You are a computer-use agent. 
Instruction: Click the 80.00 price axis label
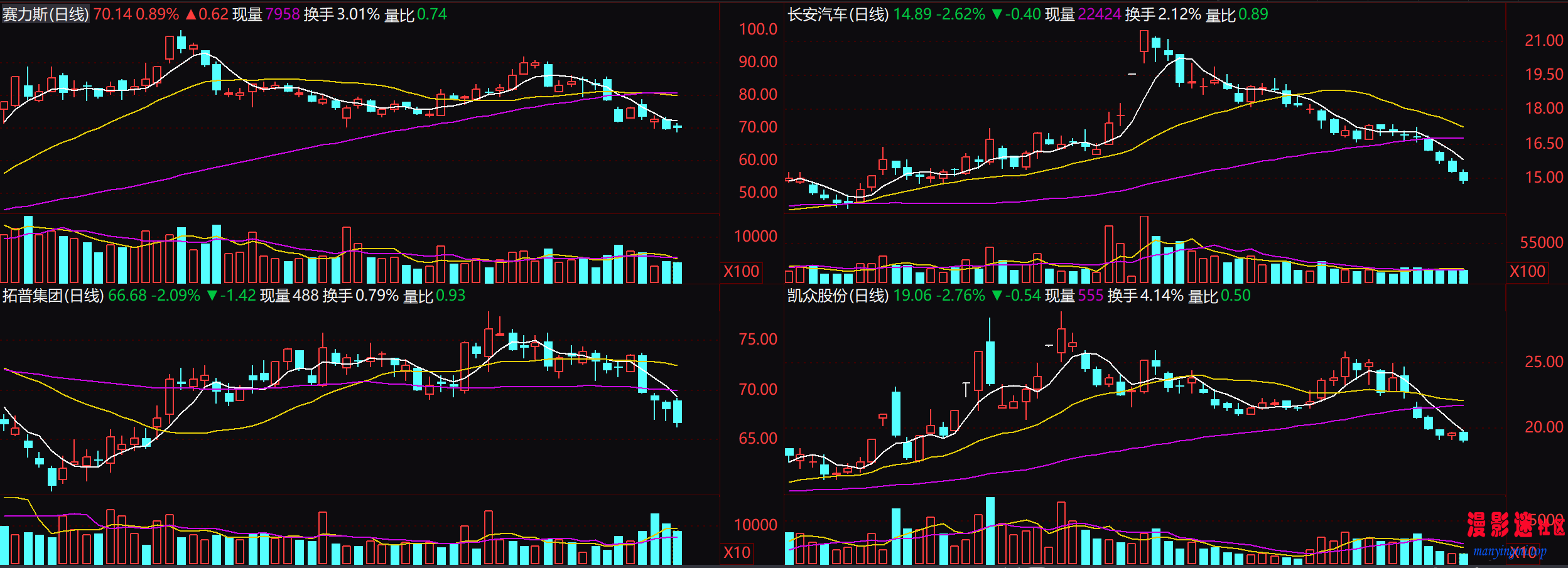(758, 94)
